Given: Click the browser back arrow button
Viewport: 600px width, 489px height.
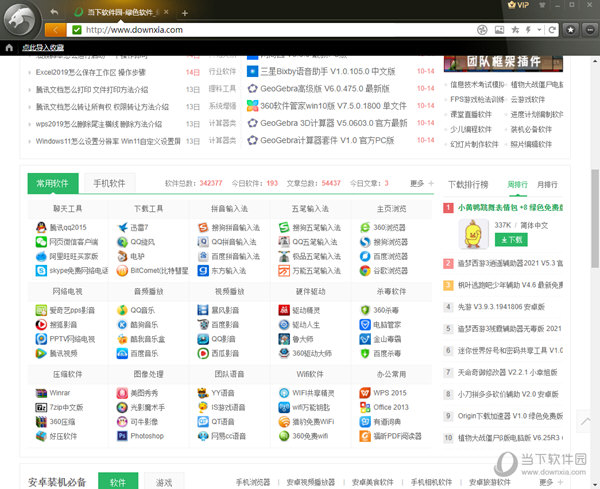Looking at the screenshot, I should (55, 30).
